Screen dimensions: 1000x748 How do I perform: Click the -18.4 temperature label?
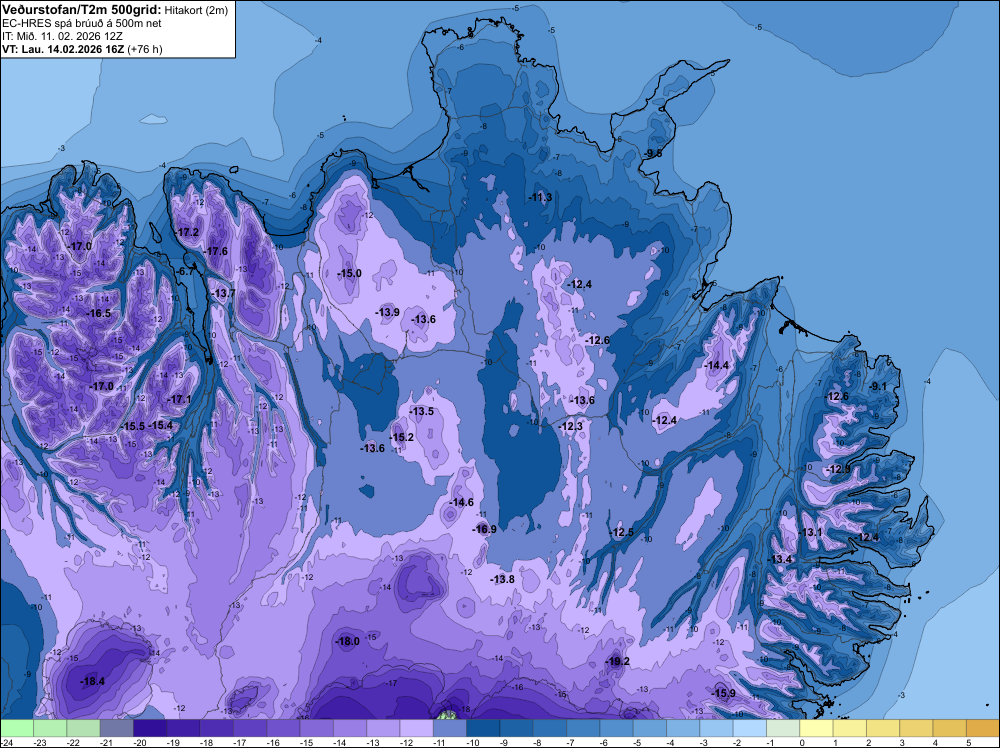[92, 681]
